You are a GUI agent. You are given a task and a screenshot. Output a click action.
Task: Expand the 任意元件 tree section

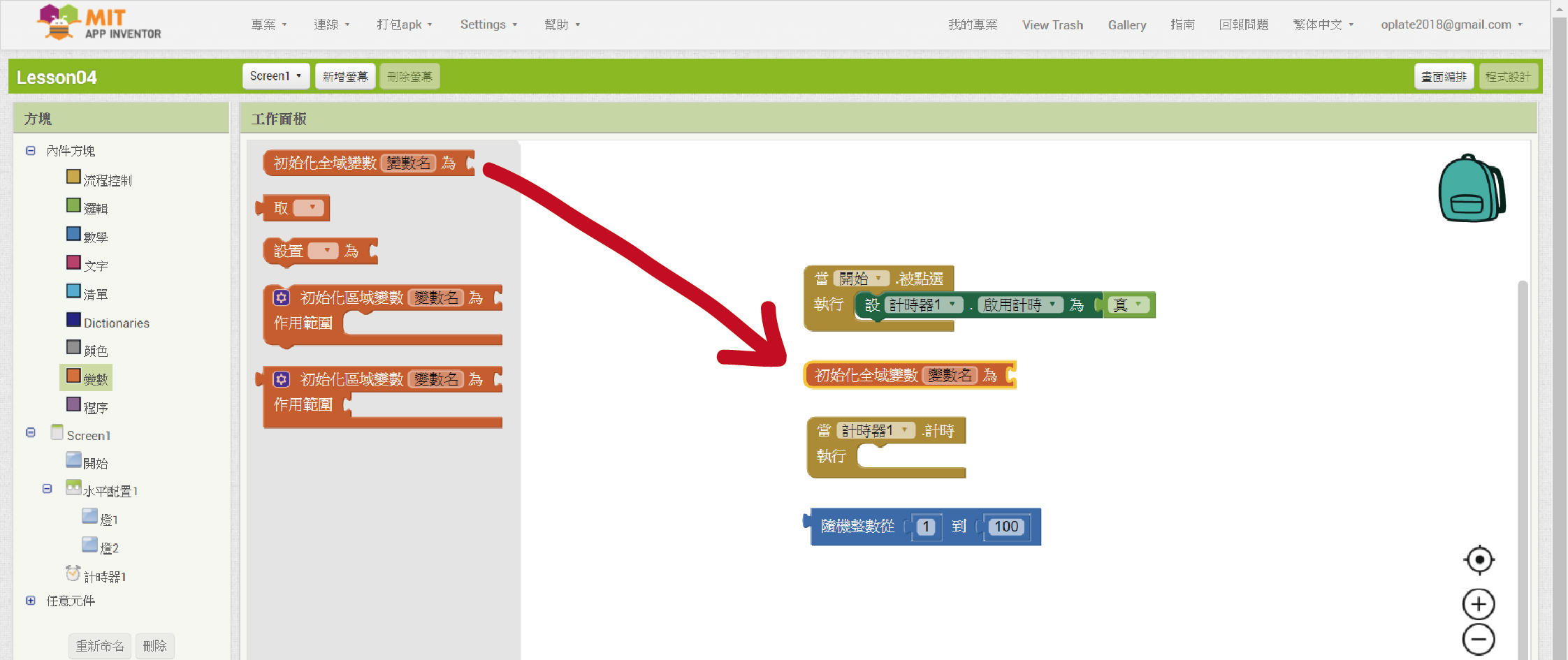click(31, 601)
